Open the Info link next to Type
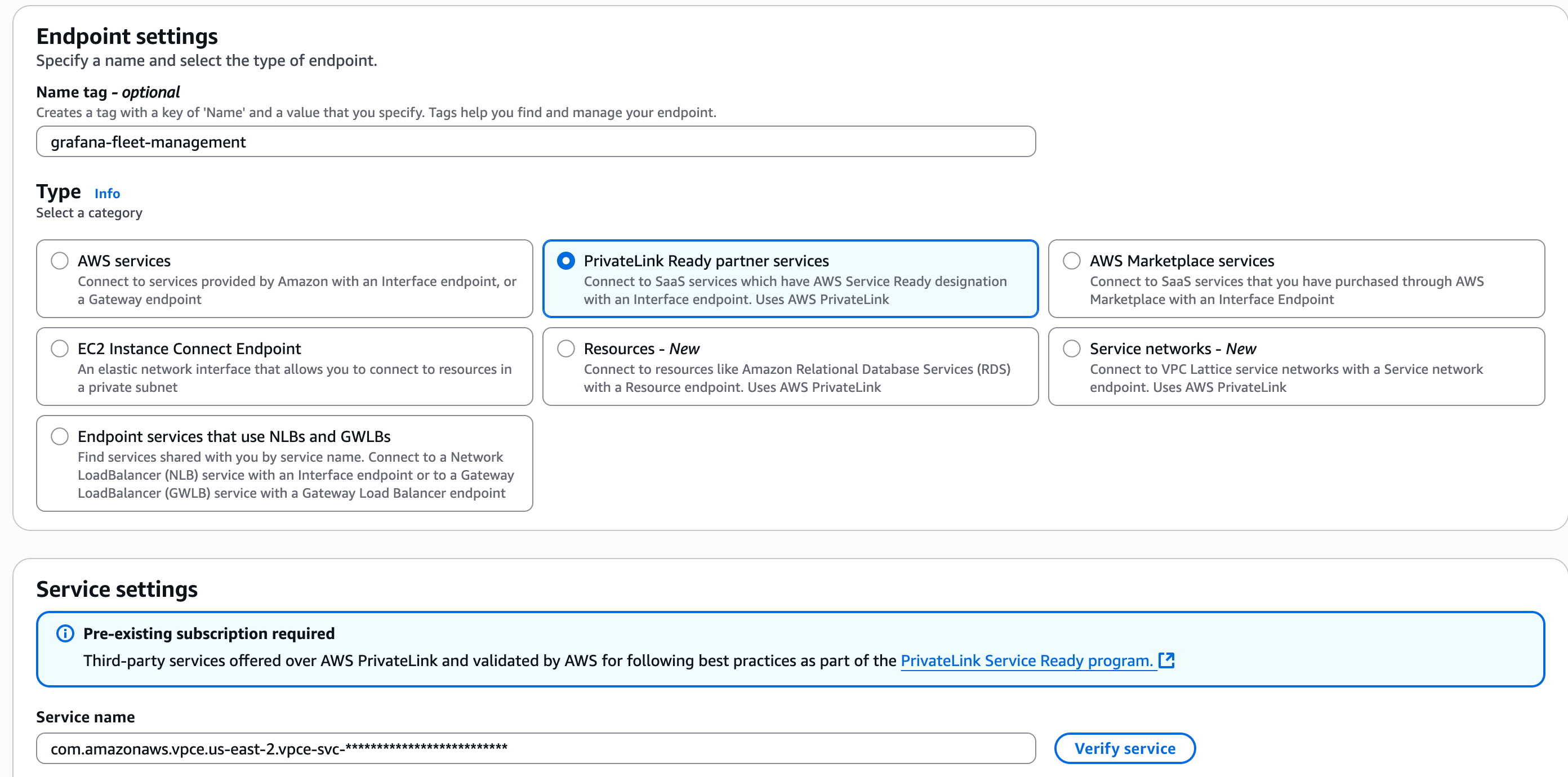The width and height of the screenshot is (1568, 777). [106, 194]
